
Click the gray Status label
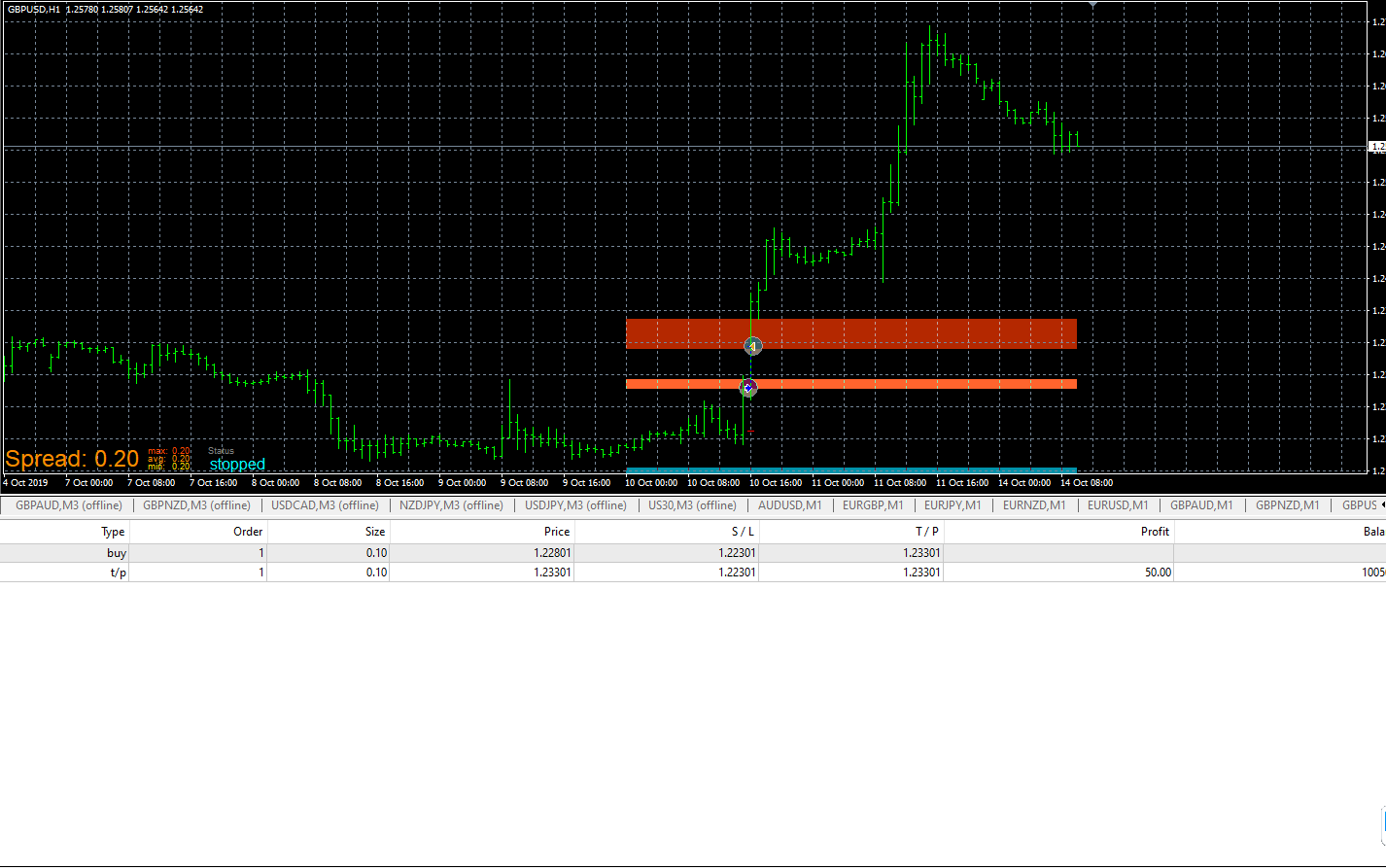click(x=222, y=451)
